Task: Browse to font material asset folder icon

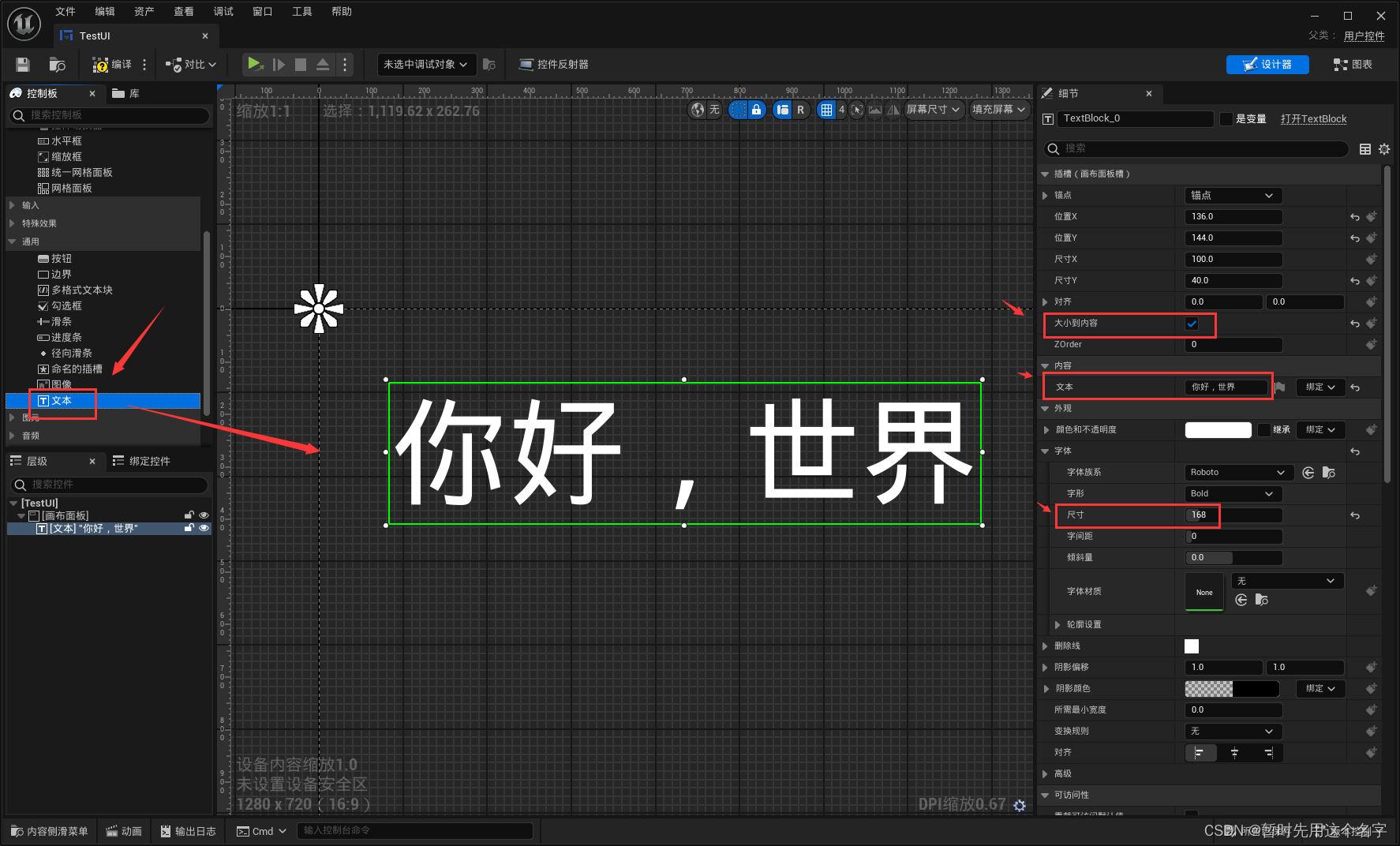Action: (x=1262, y=601)
